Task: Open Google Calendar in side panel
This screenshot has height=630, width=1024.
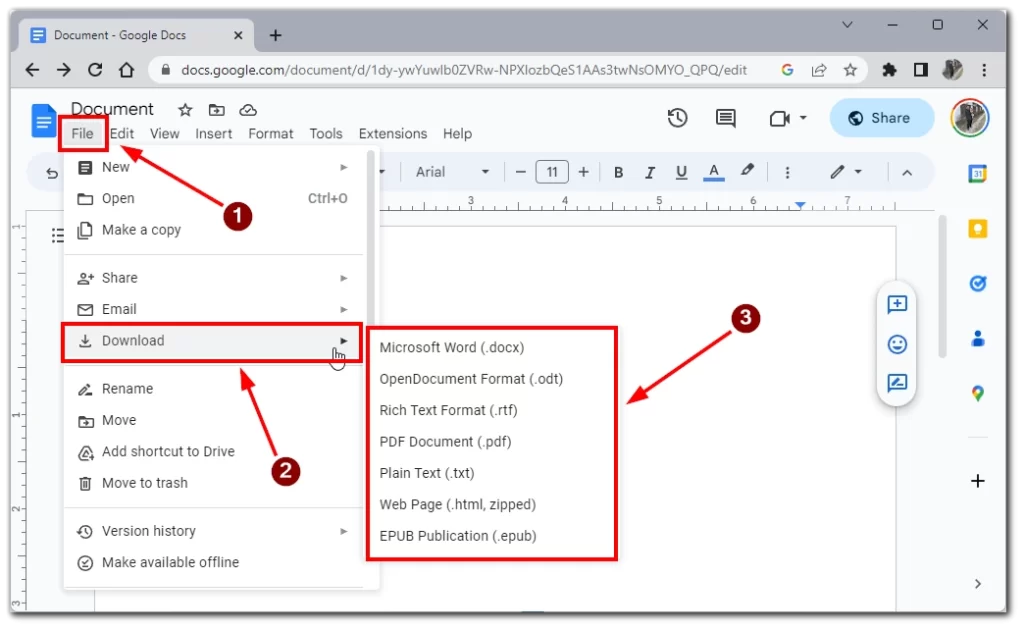Action: point(977,174)
